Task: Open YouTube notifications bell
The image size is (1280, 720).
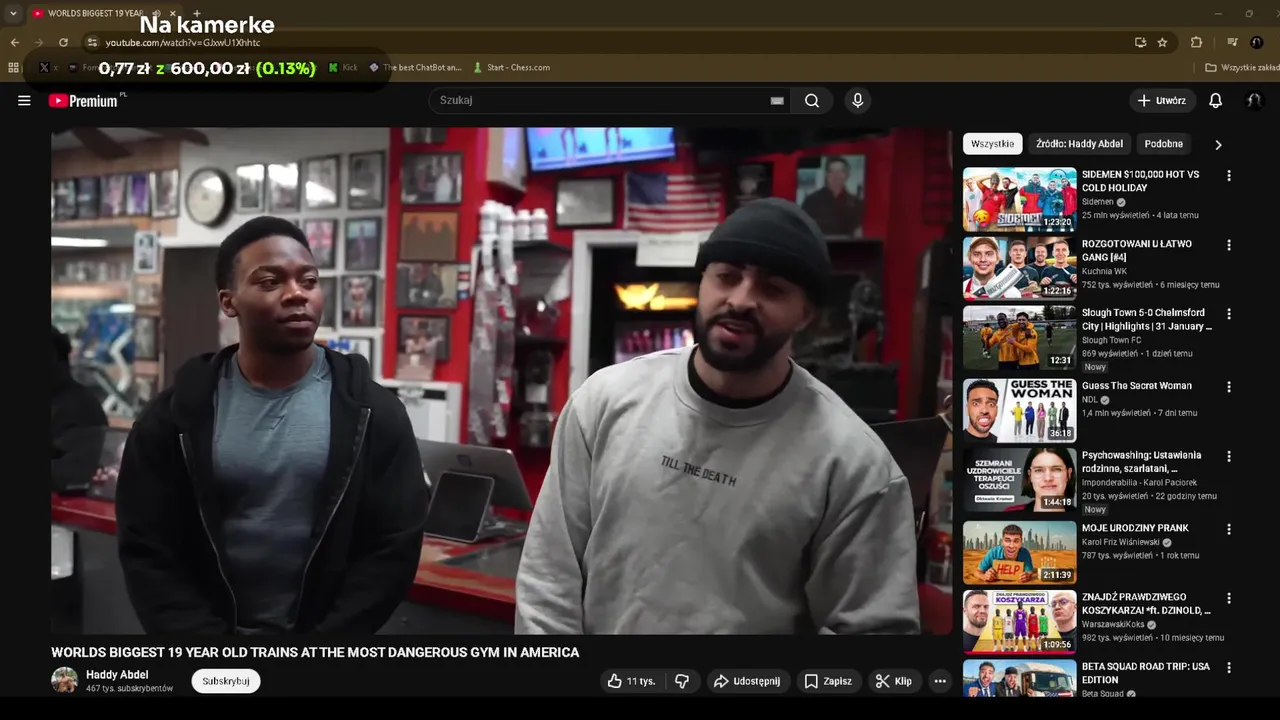Action: tap(1216, 100)
